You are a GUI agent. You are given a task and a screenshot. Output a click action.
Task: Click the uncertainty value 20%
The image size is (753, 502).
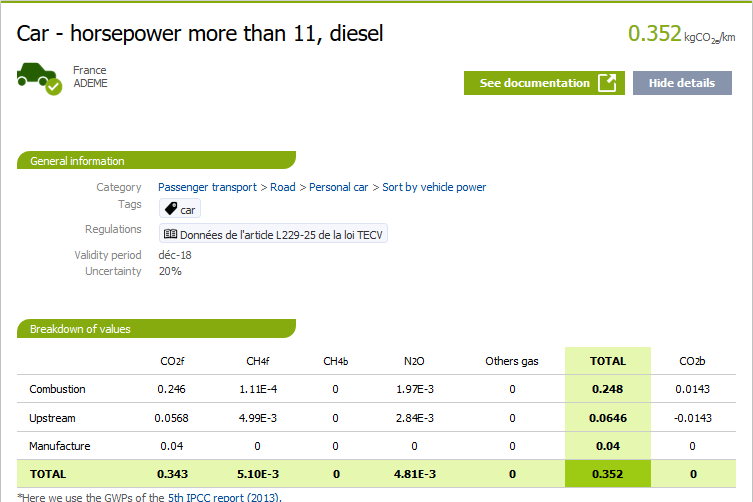click(x=170, y=271)
